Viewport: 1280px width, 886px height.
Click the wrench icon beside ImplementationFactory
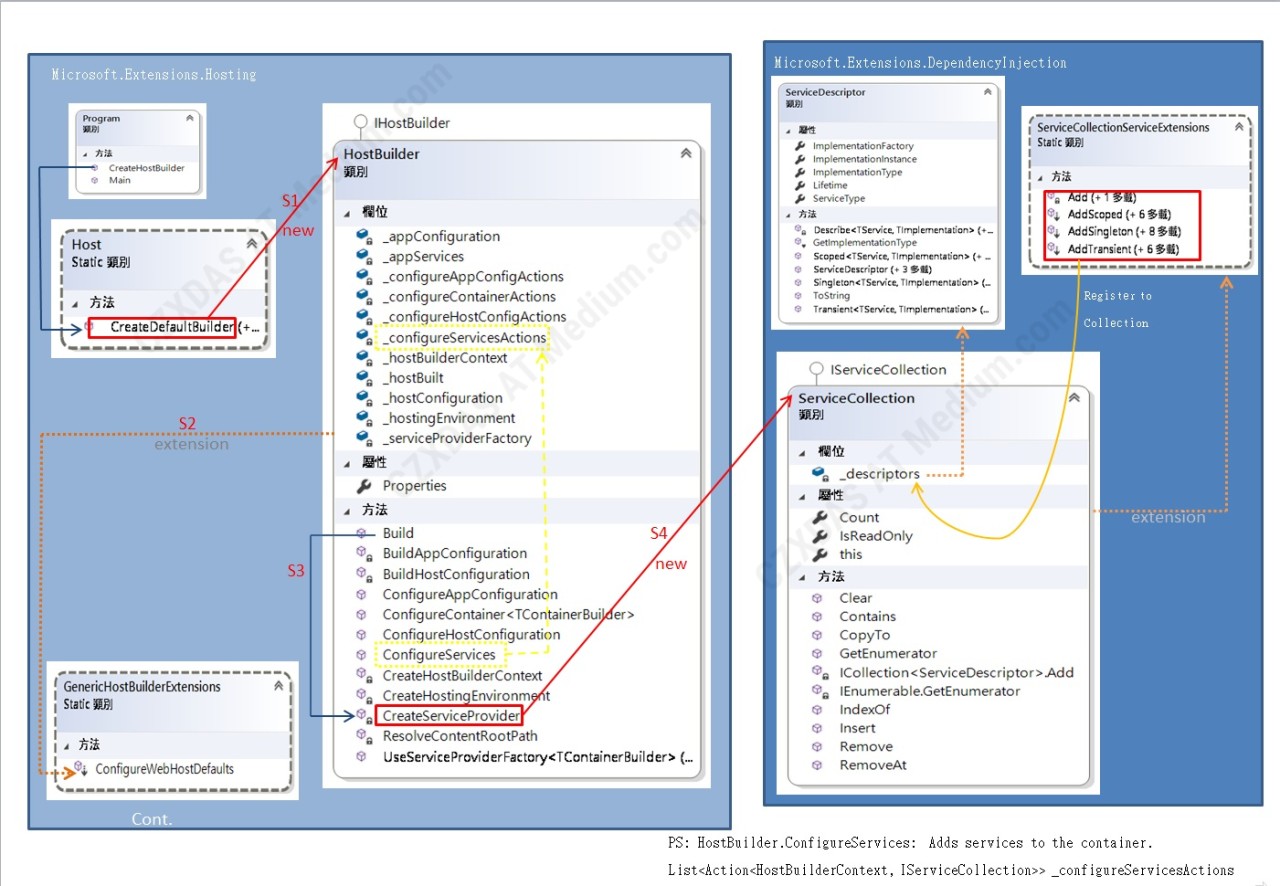tap(800, 146)
